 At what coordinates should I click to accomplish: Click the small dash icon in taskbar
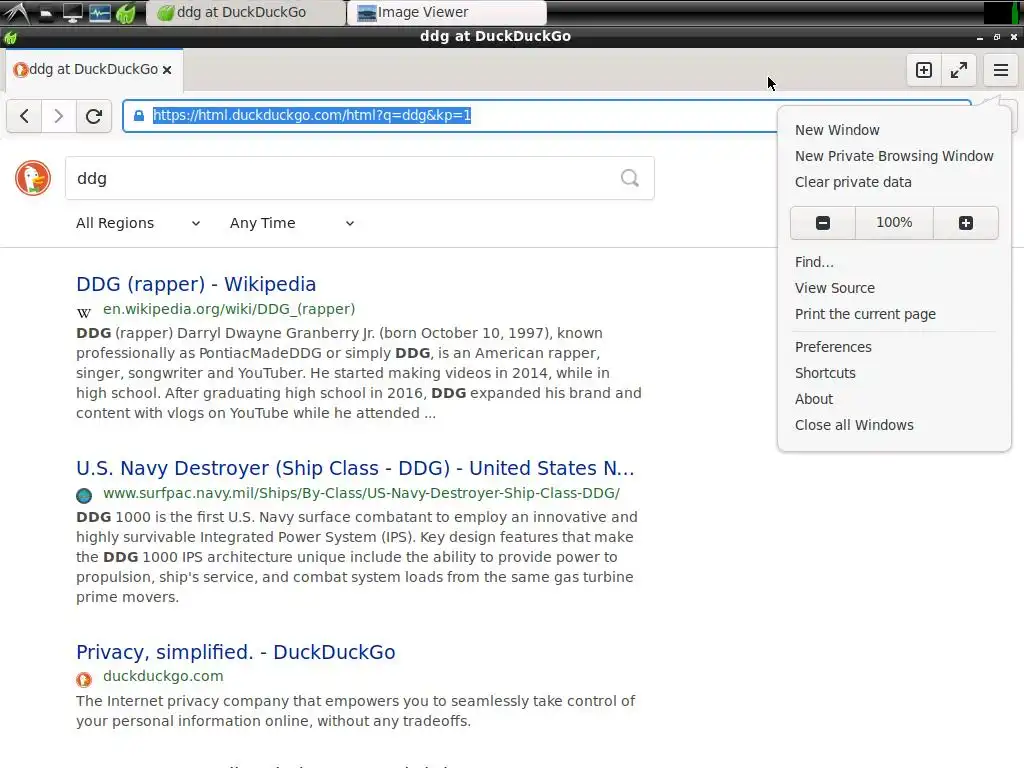coord(46,13)
